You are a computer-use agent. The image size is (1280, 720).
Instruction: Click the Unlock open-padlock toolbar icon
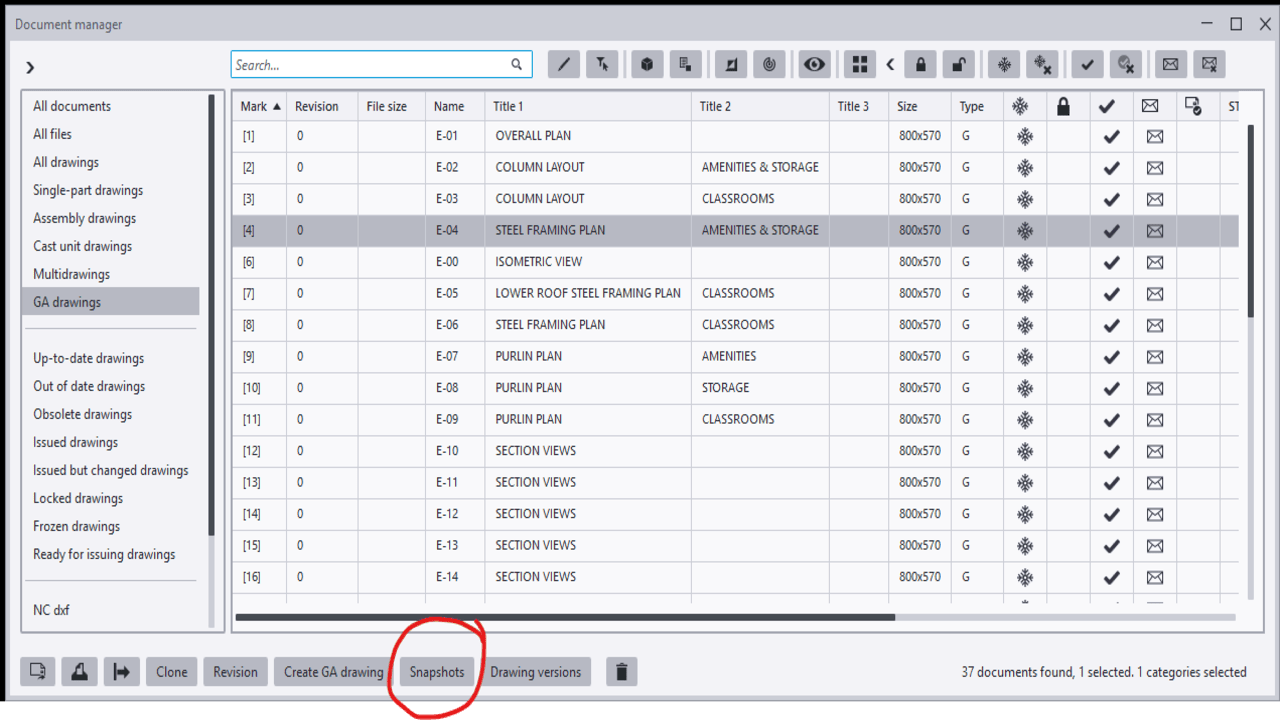[x=959, y=65]
